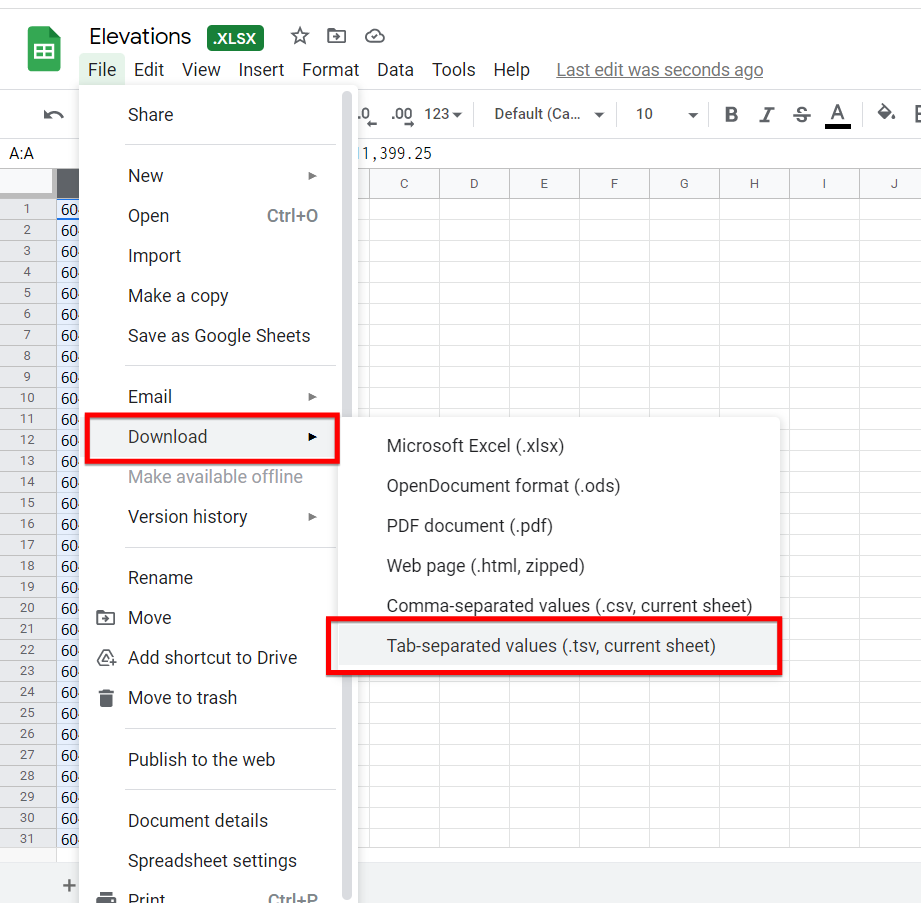Star the Elevations document
The image size is (921, 903).
300,36
